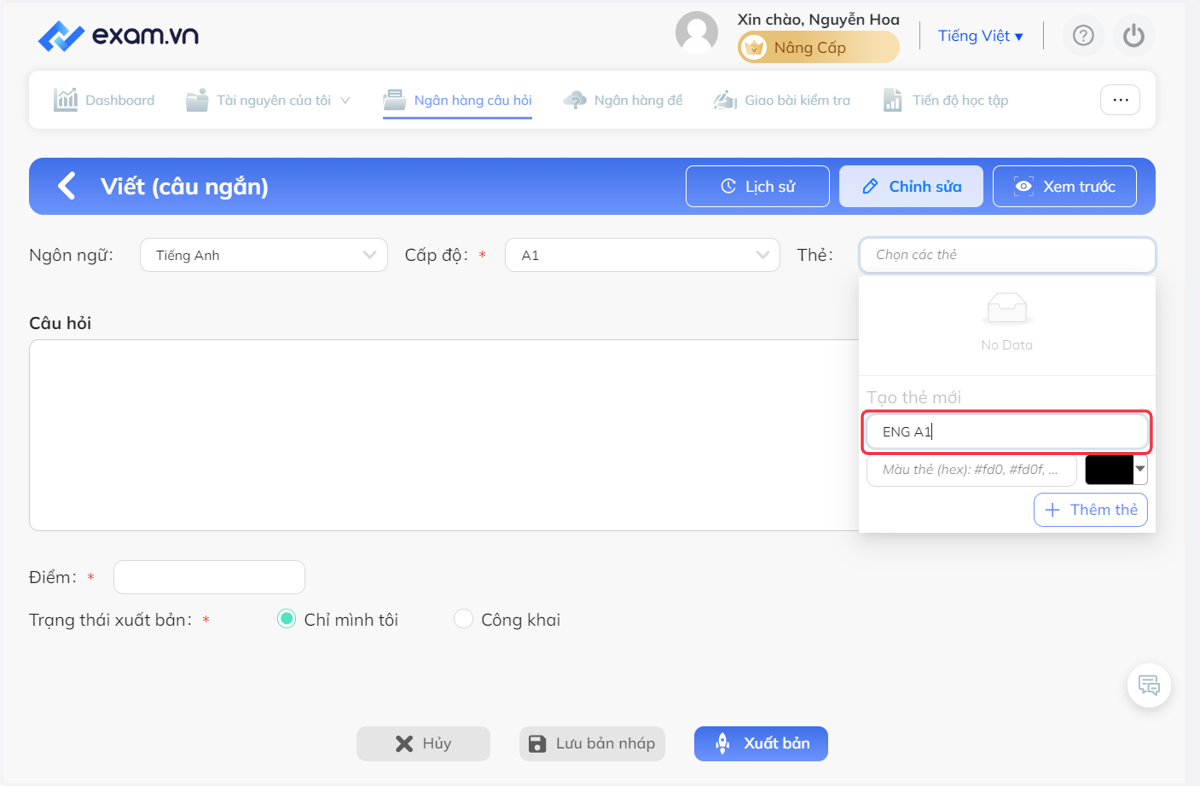
Task: Open the color picker dropdown arrow
Action: [1141, 470]
